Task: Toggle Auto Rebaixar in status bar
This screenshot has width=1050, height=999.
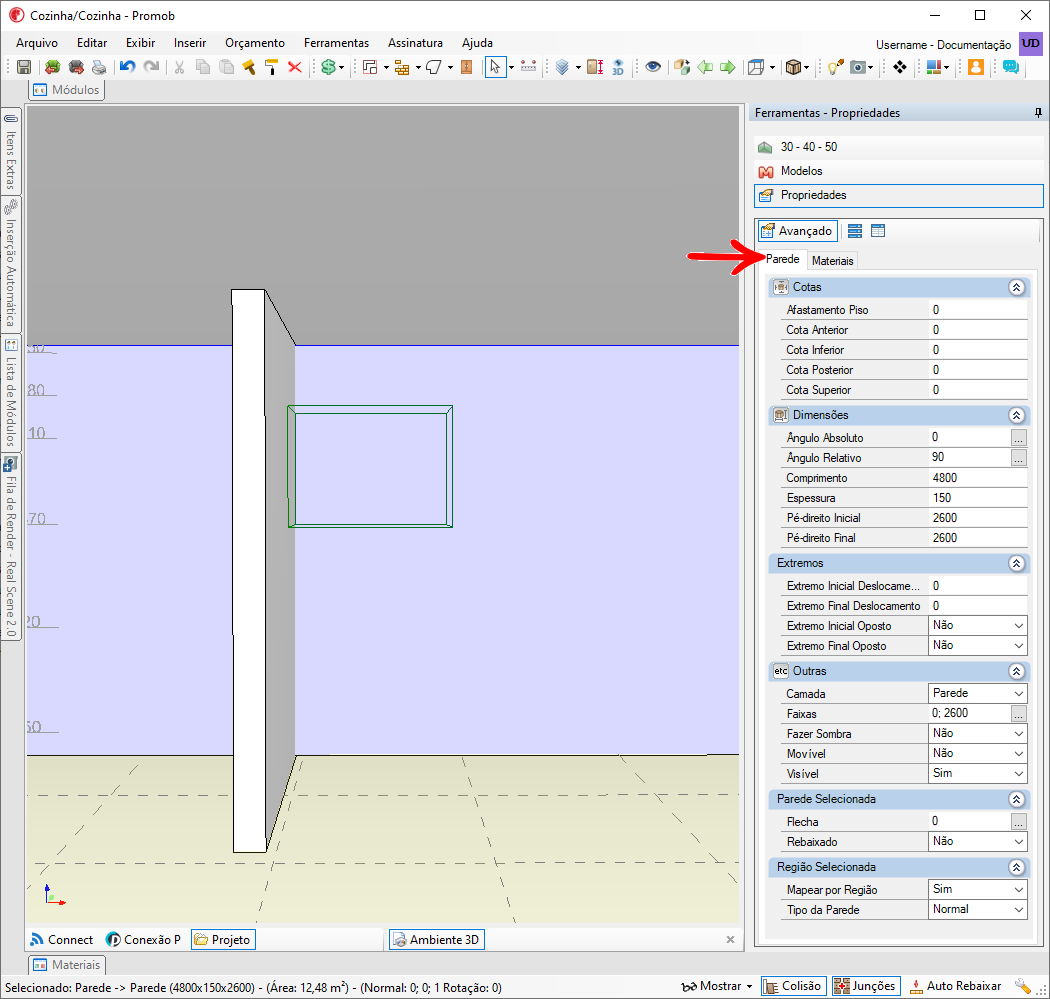Action: tap(956, 986)
